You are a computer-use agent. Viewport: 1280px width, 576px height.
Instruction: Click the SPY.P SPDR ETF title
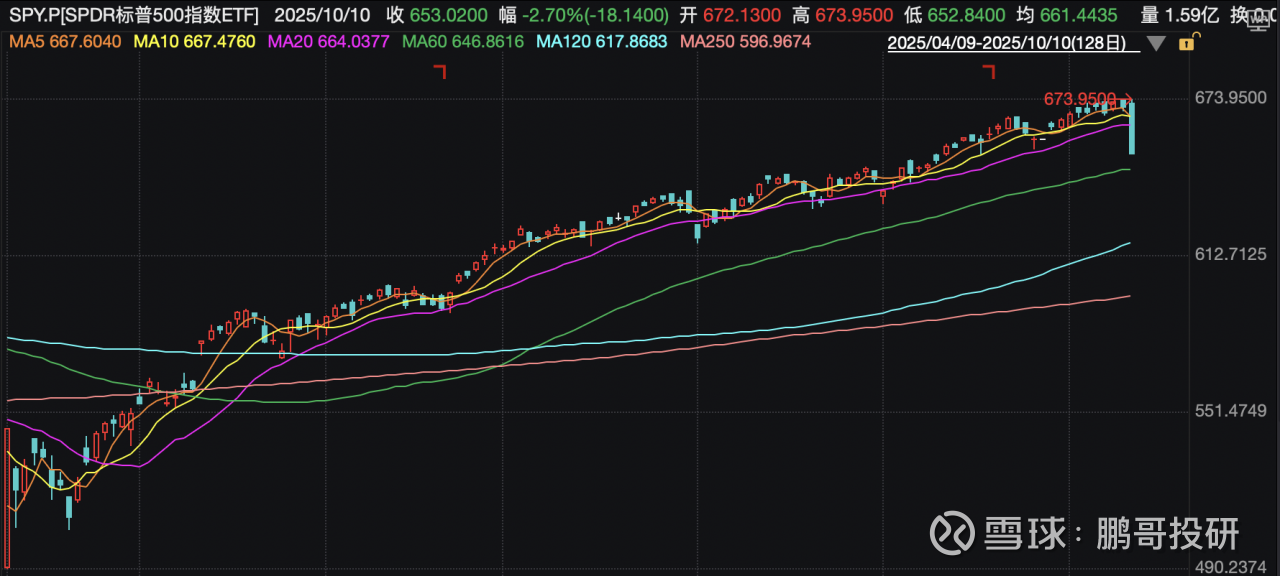click(132, 16)
